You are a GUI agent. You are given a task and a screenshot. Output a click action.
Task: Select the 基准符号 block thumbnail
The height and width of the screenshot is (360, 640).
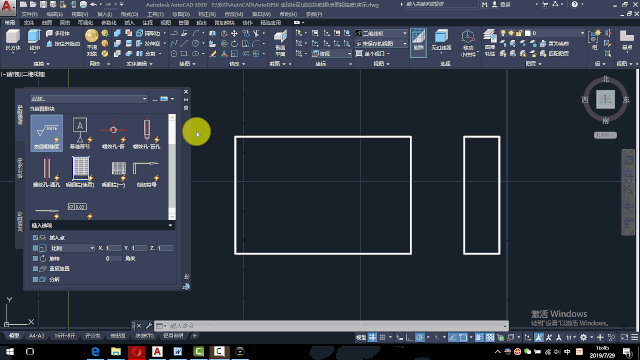point(80,133)
